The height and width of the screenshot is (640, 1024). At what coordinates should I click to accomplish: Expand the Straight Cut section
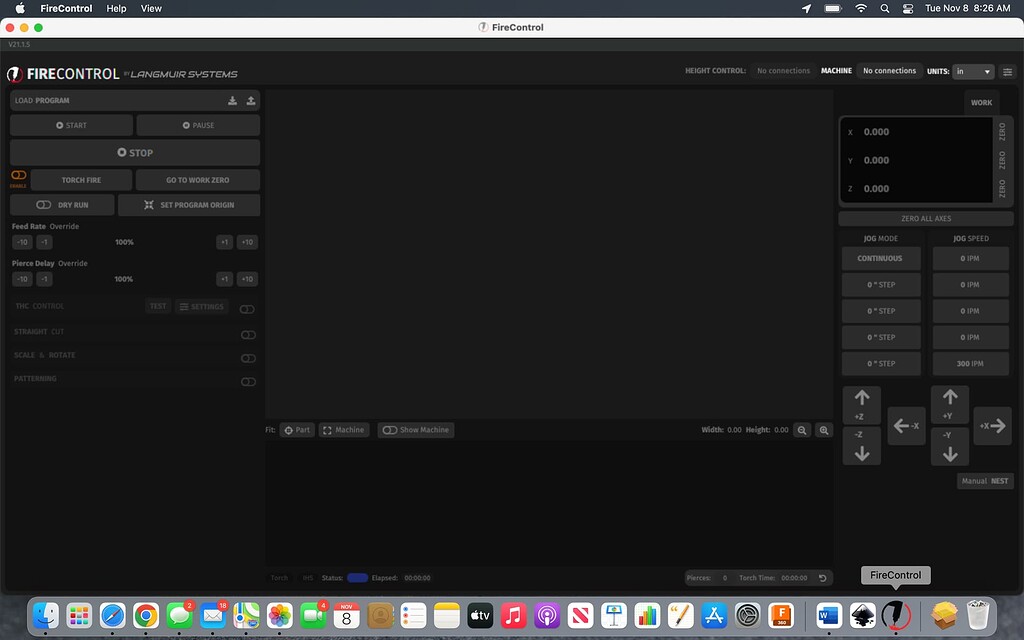[x=248, y=335]
